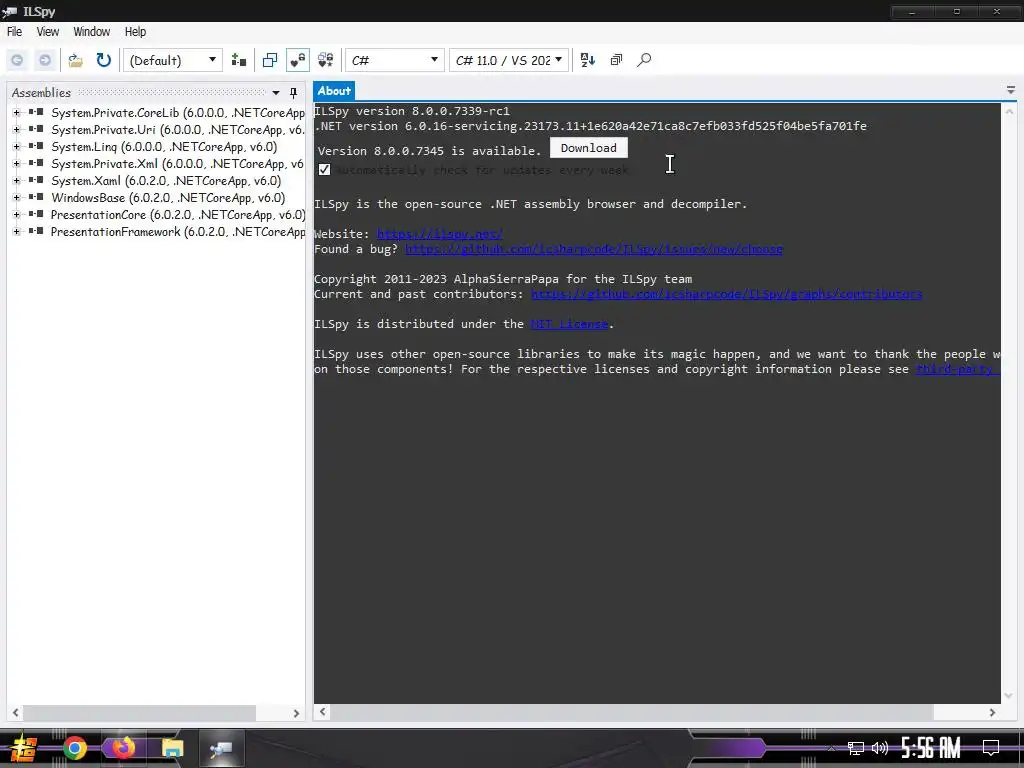
Task: Open Google Chrome from the taskbar
Action: (x=74, y=748)
